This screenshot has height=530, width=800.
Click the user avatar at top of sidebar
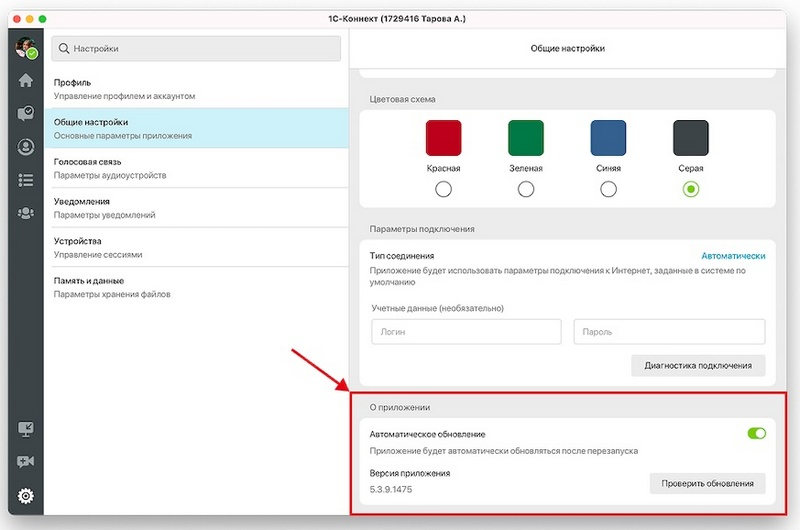pos(26,48)
